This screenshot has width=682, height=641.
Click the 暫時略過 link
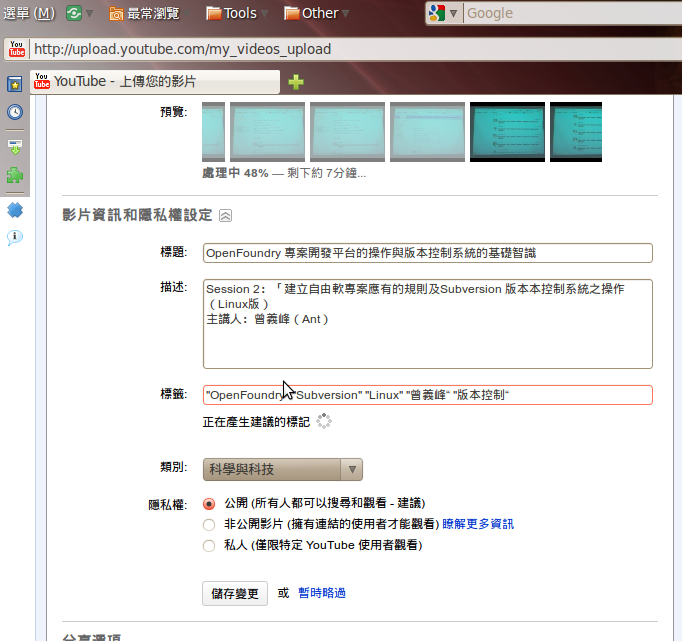pos(322,593)
